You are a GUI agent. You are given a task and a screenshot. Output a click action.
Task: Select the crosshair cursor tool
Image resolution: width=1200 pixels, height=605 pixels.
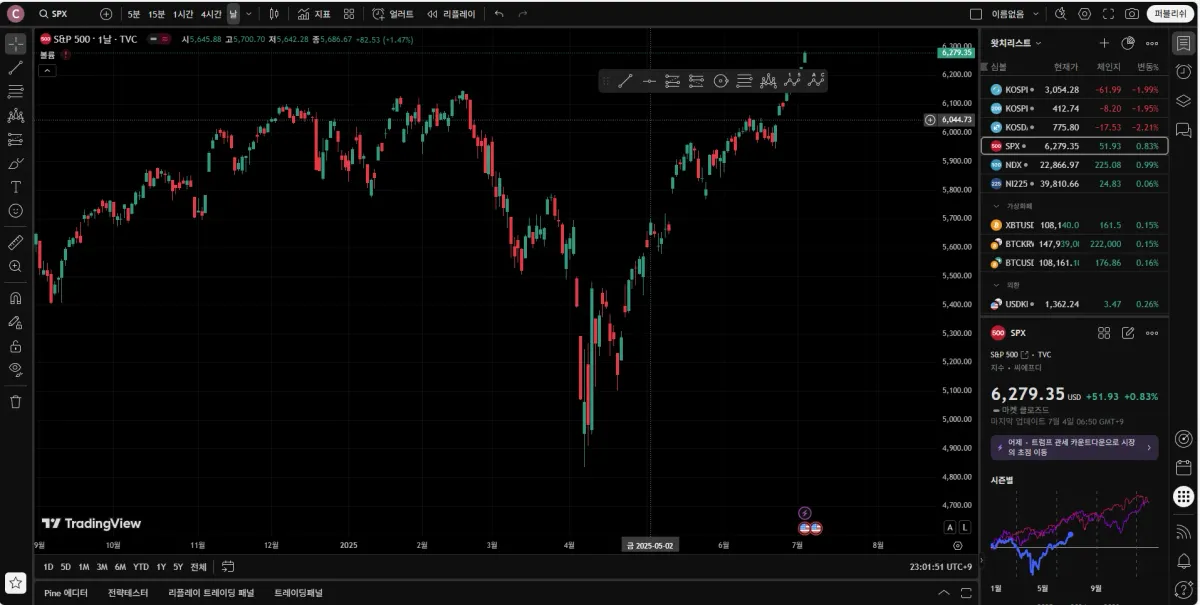pyautogui.click(x=15, y=44)
